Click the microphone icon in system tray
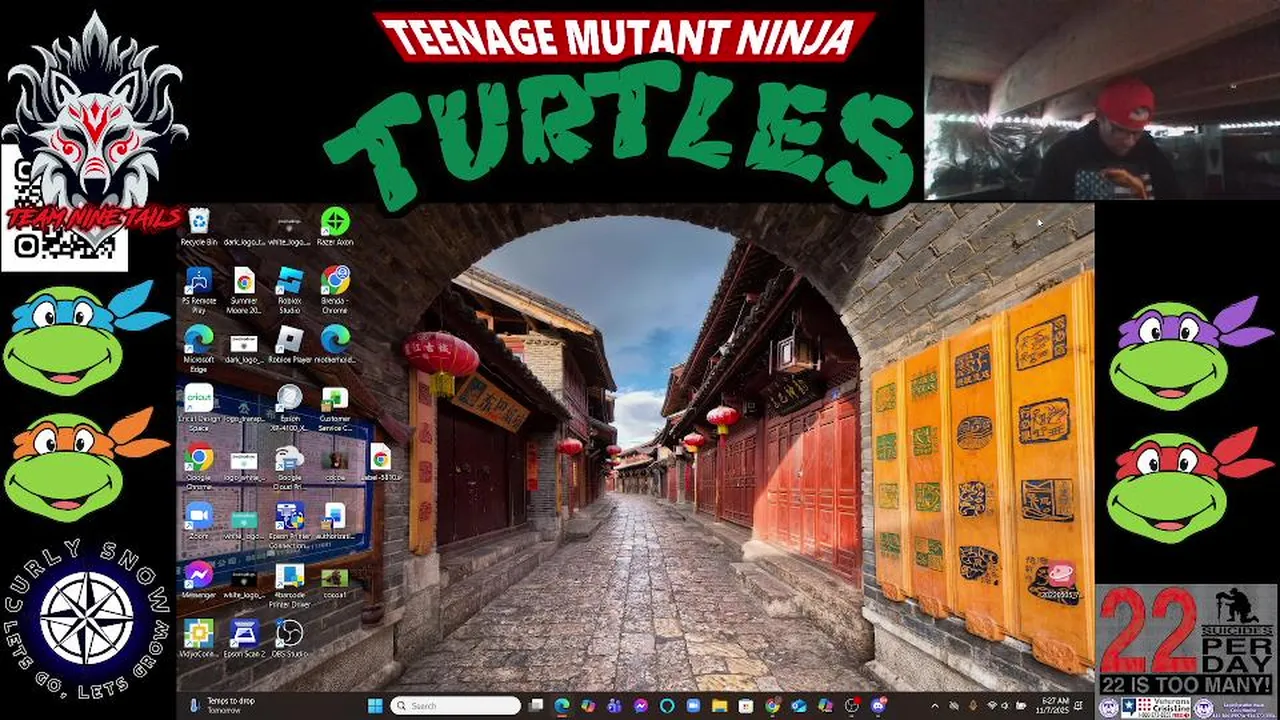1280x720 pixels. (x=972, y=706)
